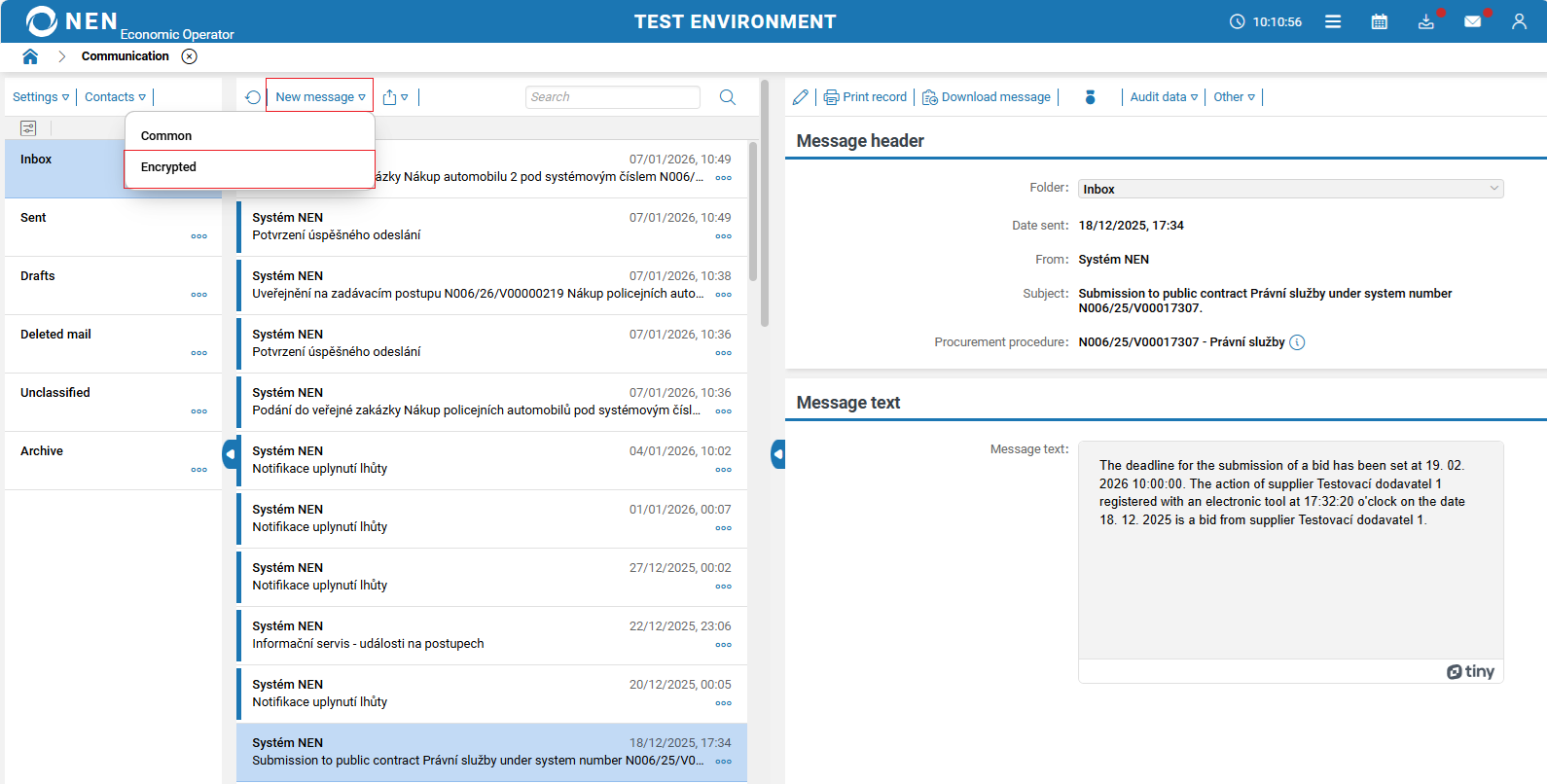Screen dimensions: 1547x784
Task: Open options dots for 01/01/2026 00:07 message
Action: pyautogui.click(x=724, y=528)
